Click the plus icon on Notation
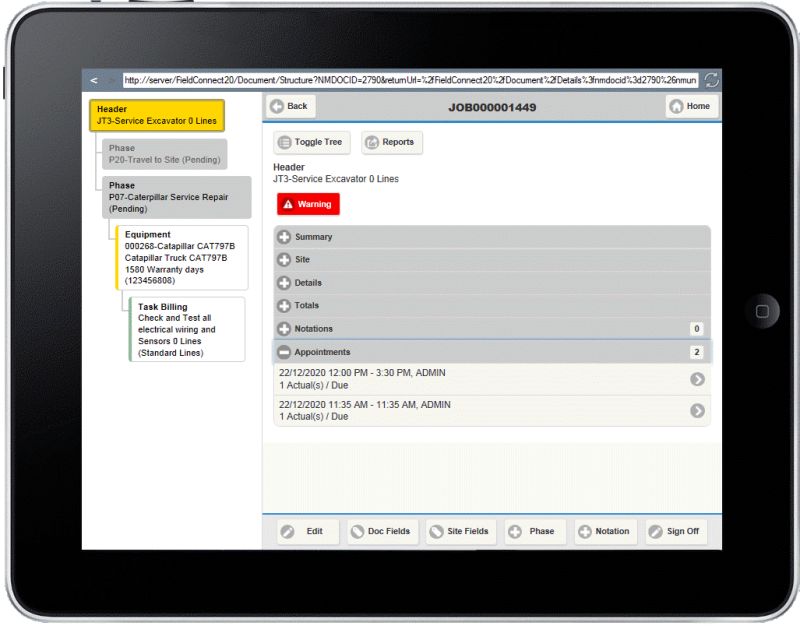Viewport: 800px width, 626px height. (x=585, y=532)
